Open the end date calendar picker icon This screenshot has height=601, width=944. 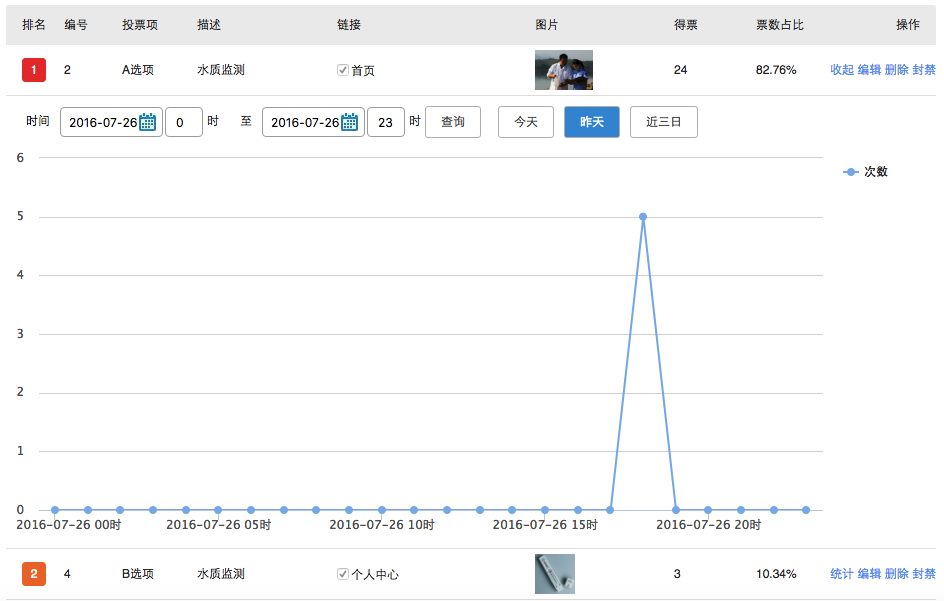350,122
